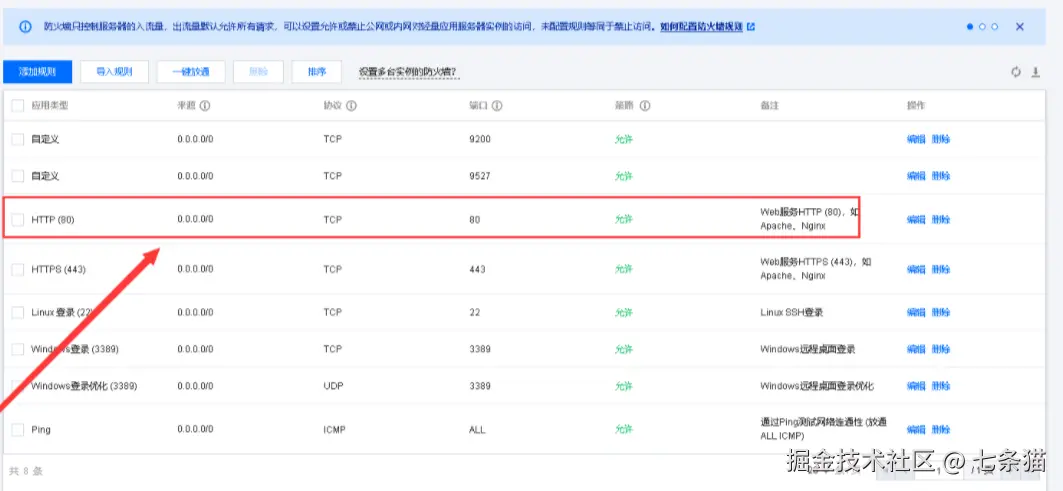
Task: Select the third banner carousel dot
Action: (x=995, y=26)
